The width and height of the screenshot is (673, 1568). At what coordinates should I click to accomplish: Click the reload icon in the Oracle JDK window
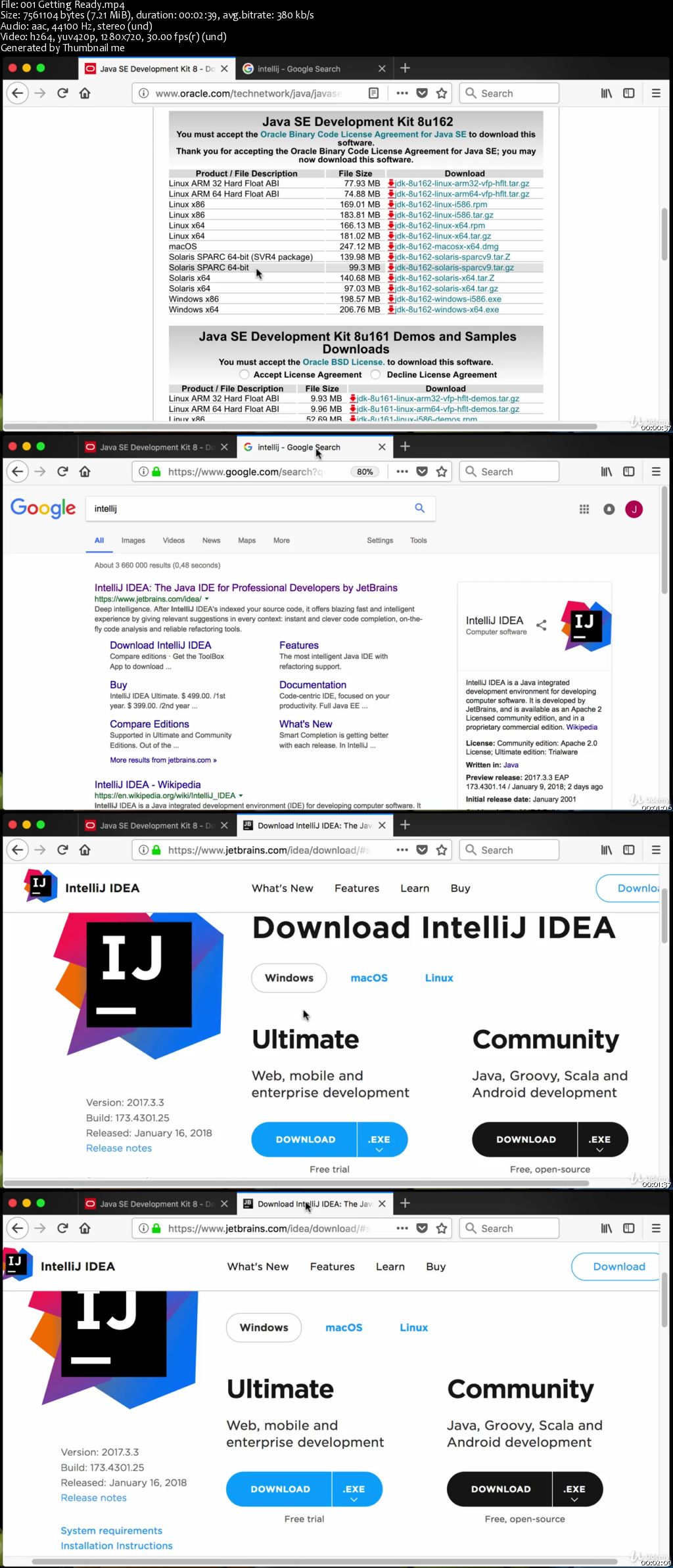62,93
